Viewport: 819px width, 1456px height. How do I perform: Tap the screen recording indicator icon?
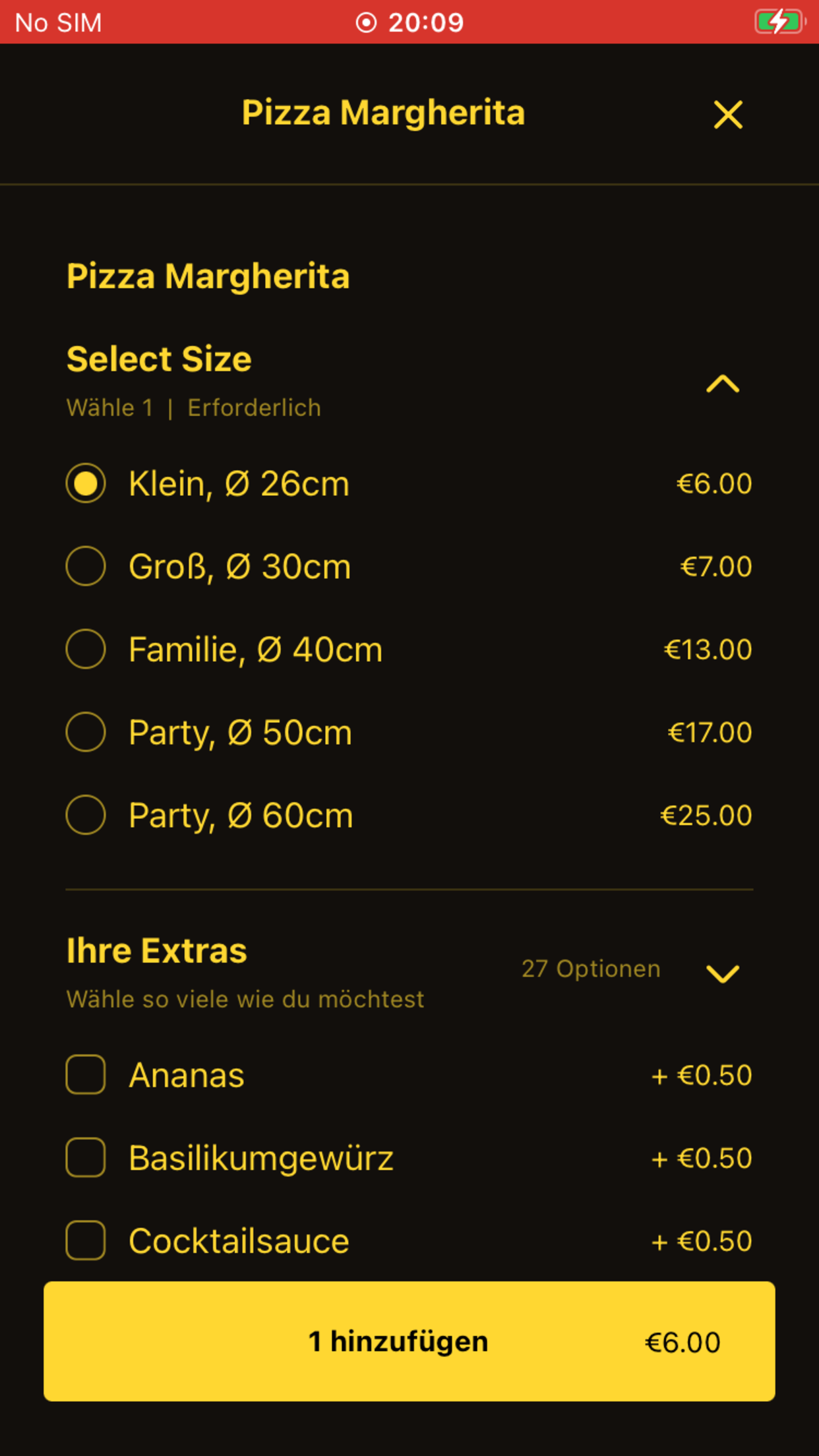366,22
